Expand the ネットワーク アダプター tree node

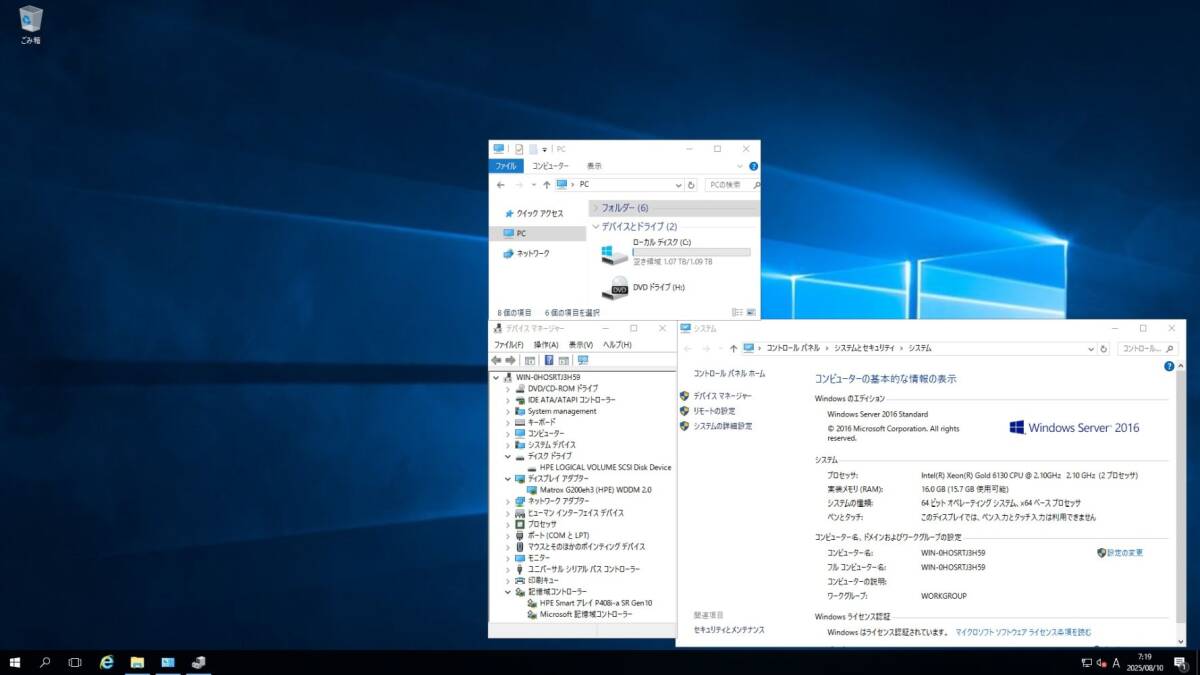[x=508, y=501]
